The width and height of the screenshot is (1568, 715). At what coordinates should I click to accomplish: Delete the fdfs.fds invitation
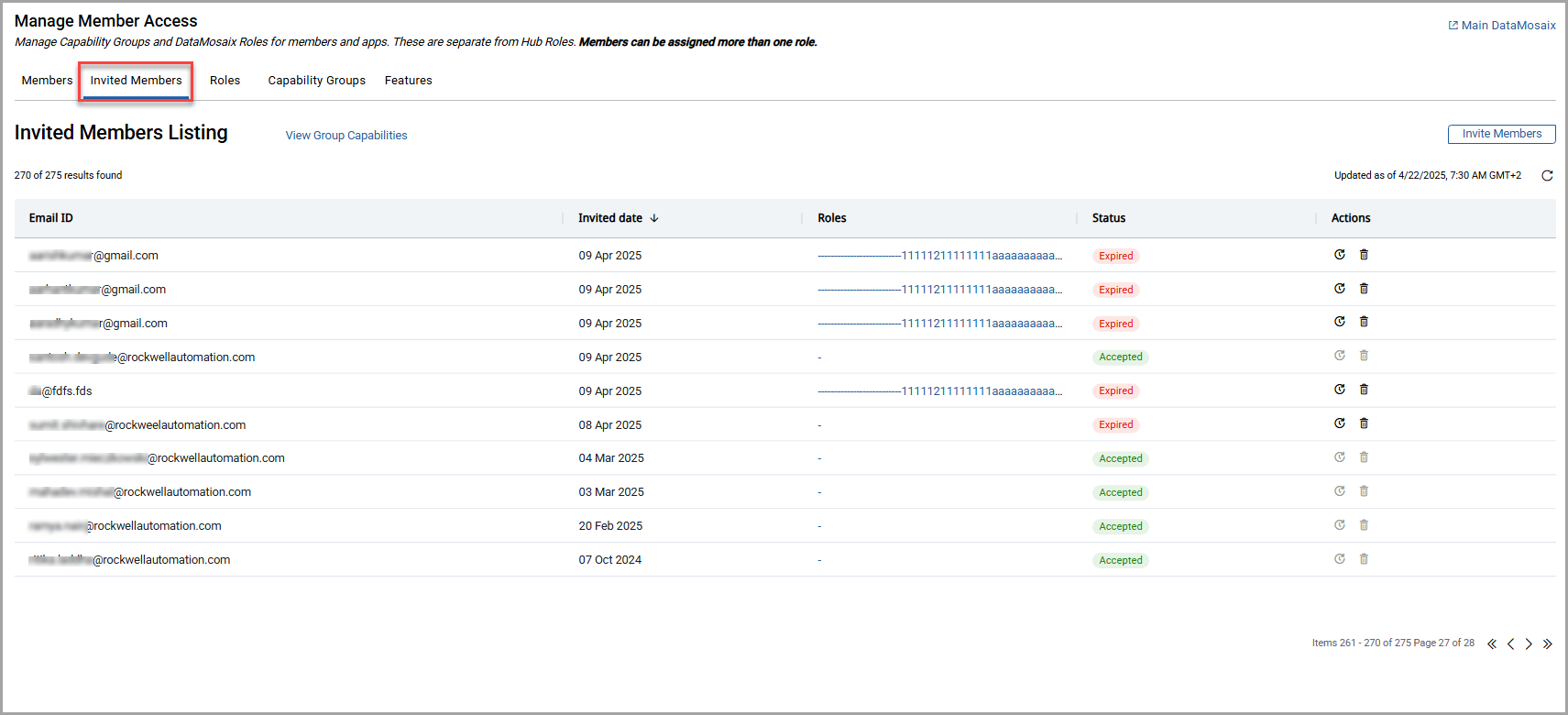click(x=1364, y=390)
